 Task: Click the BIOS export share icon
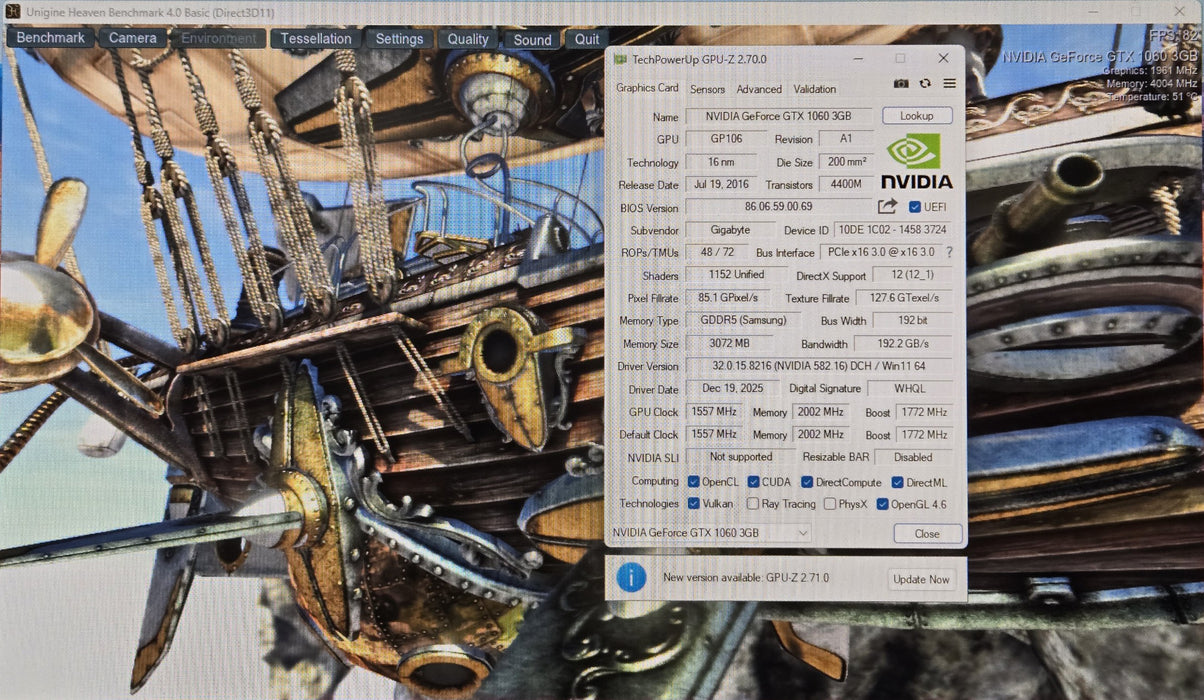887,207
